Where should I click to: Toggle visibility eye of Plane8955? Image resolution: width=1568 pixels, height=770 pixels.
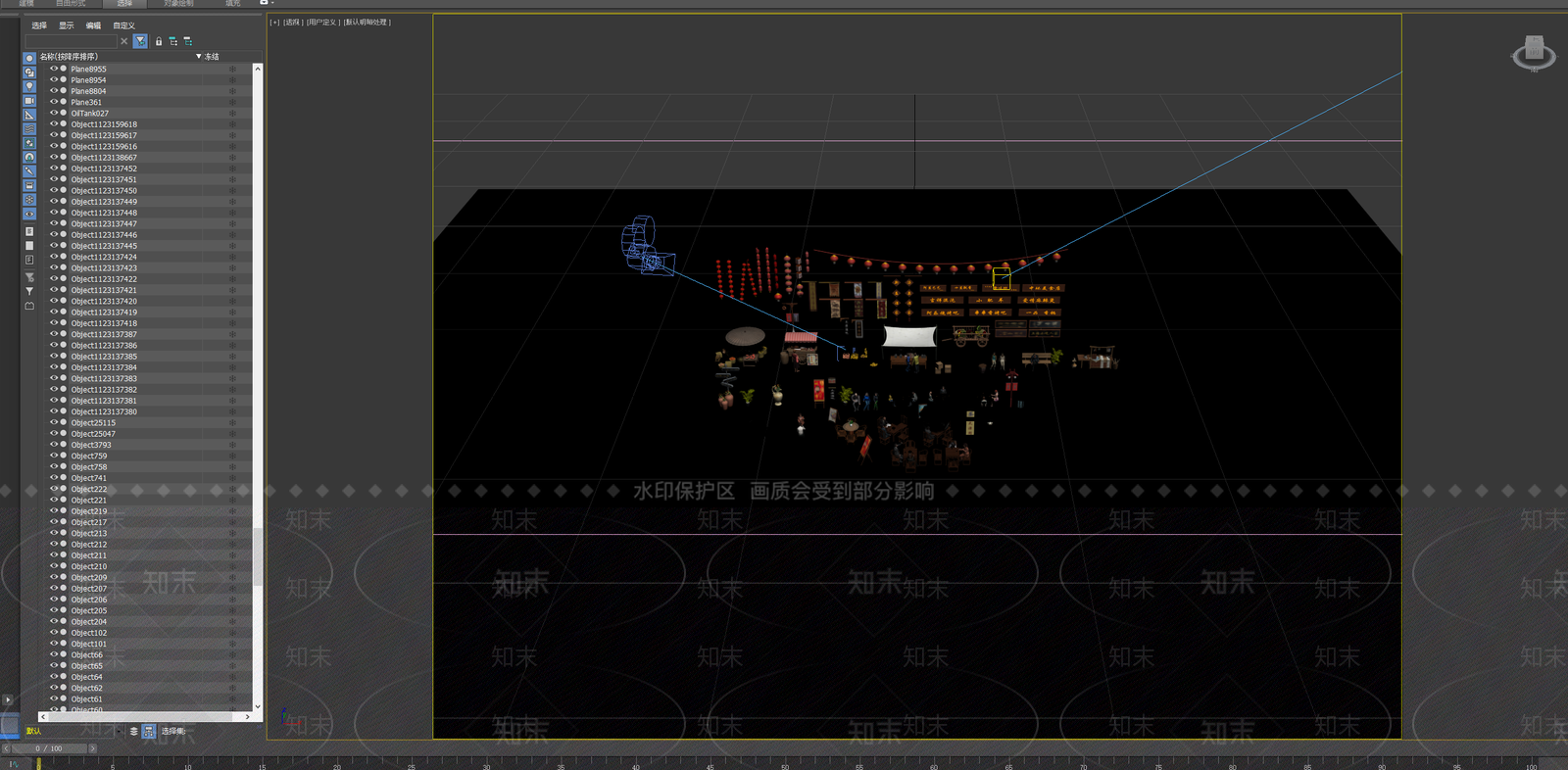[x=54, y=69]
